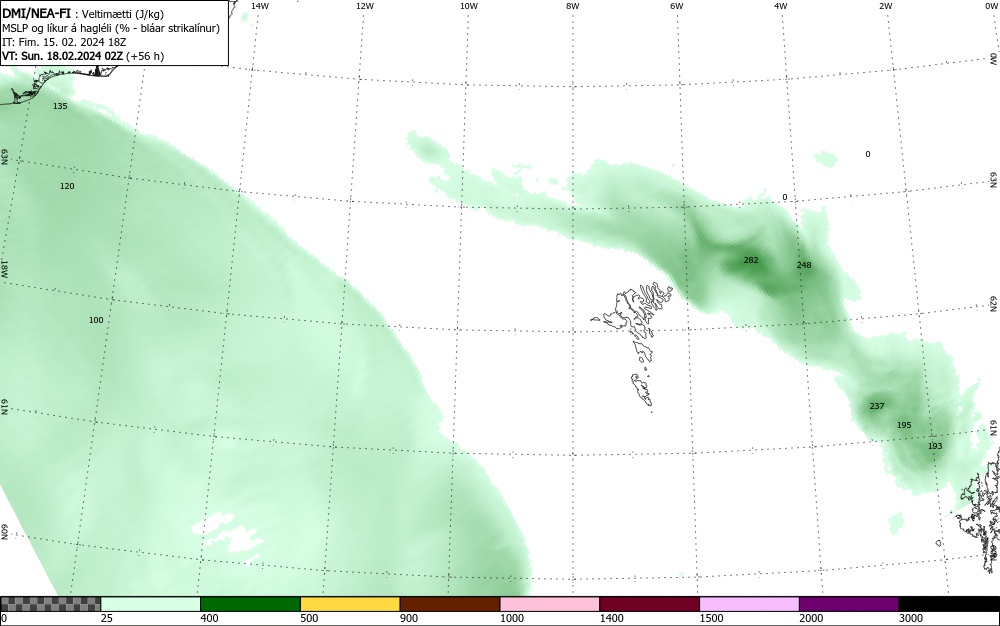The width and height of the screenshot is (1000, 626).
Task: Click the 248 value on the map
Action: [x=804, y=265]
